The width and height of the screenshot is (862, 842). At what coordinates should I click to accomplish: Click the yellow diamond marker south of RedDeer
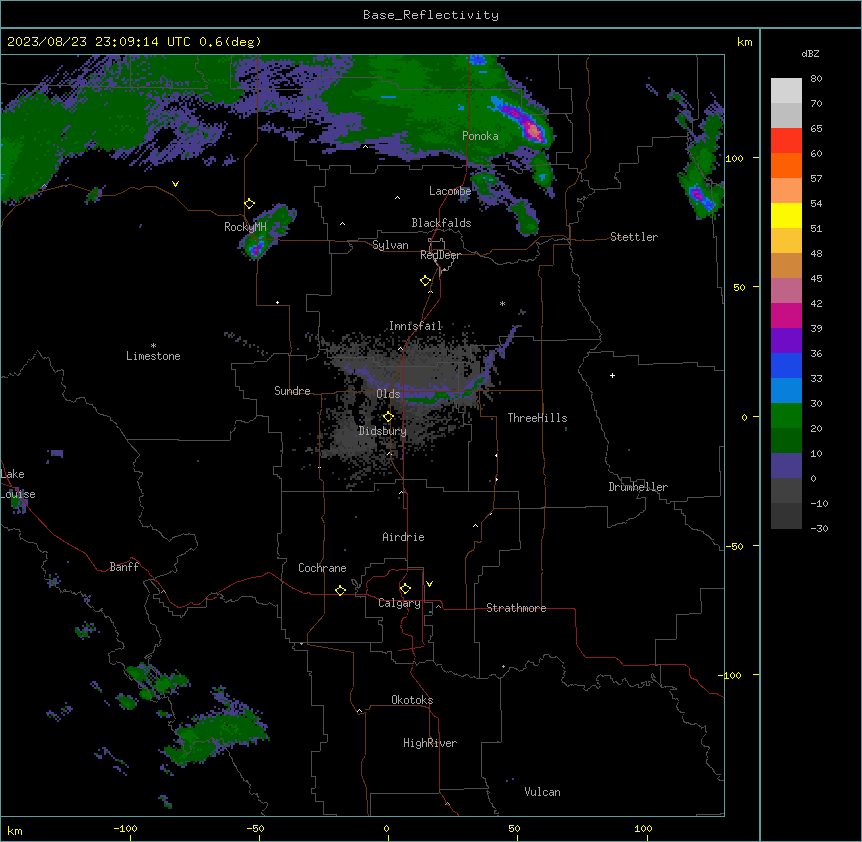(x=426, y=281)
